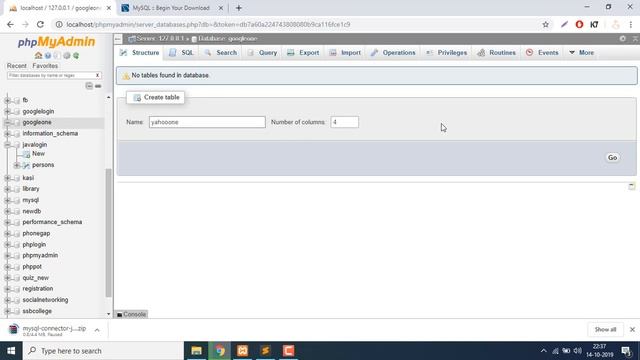Switch to MySQL Begin Your Download tab
The image size is (640, 360).
point(171,8)
